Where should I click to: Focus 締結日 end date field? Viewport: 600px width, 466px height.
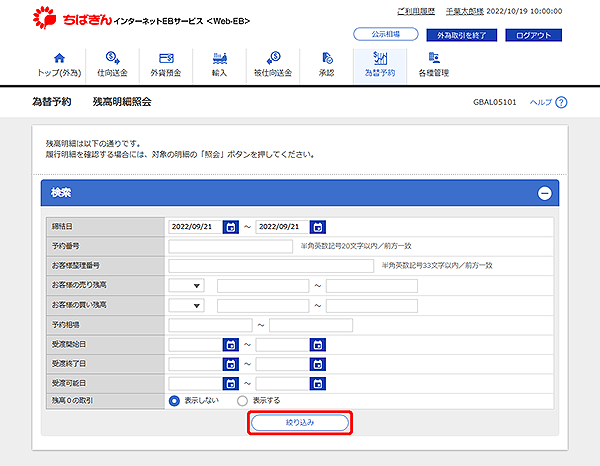click(283, 227)
